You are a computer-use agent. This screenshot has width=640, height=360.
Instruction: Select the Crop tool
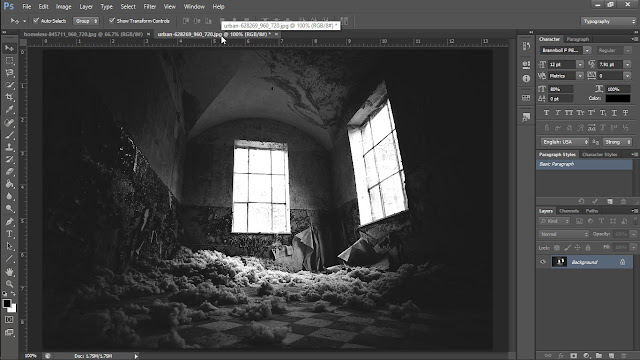(x=9, y=97)
